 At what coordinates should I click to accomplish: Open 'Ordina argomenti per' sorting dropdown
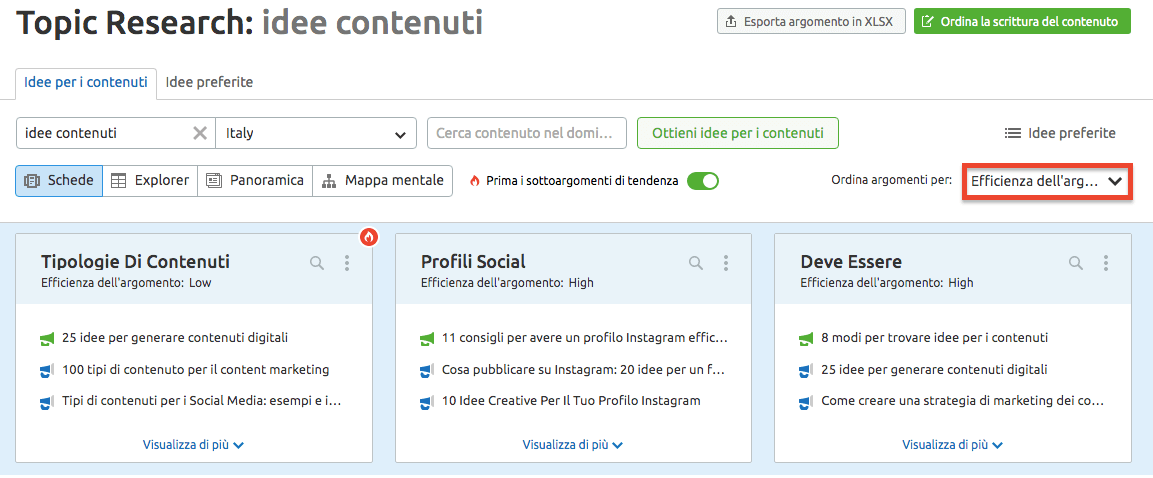[1046, 182]
